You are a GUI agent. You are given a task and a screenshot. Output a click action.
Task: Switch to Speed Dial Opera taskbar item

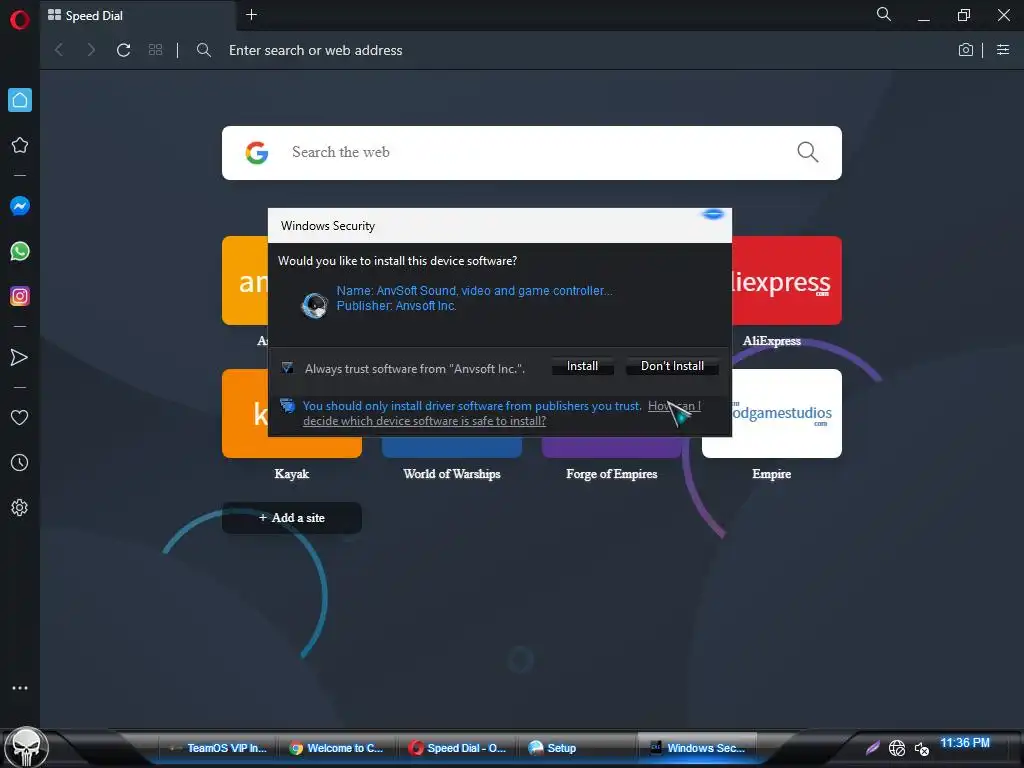(457, 748)
